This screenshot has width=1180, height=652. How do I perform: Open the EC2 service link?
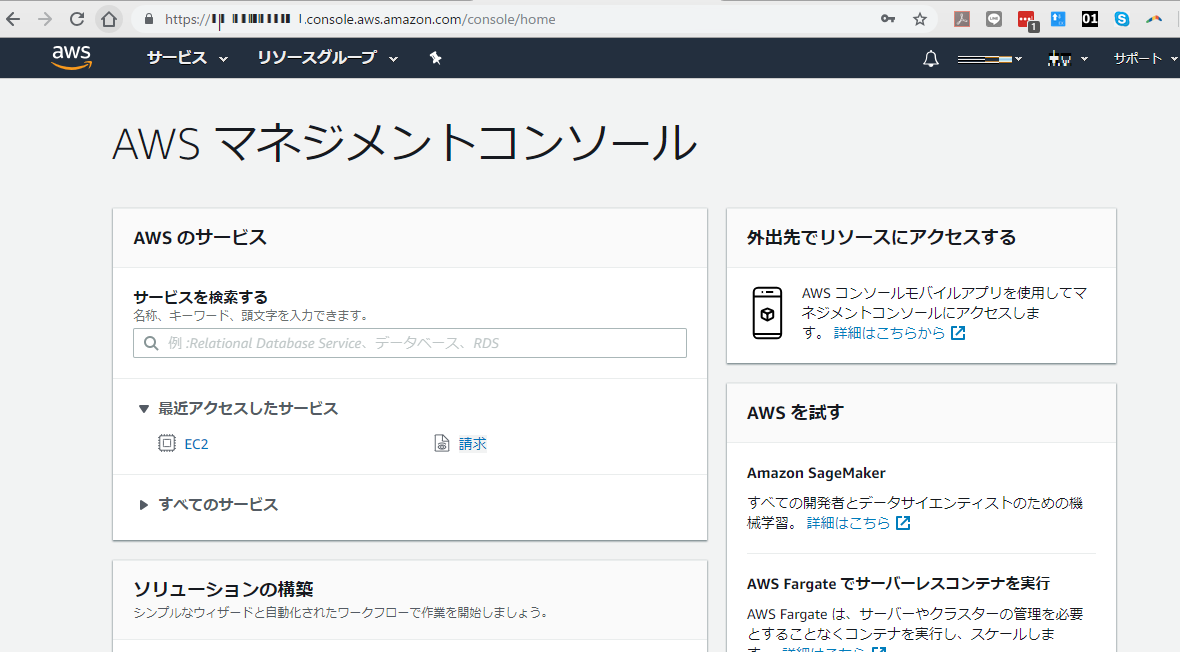[196, 444]
